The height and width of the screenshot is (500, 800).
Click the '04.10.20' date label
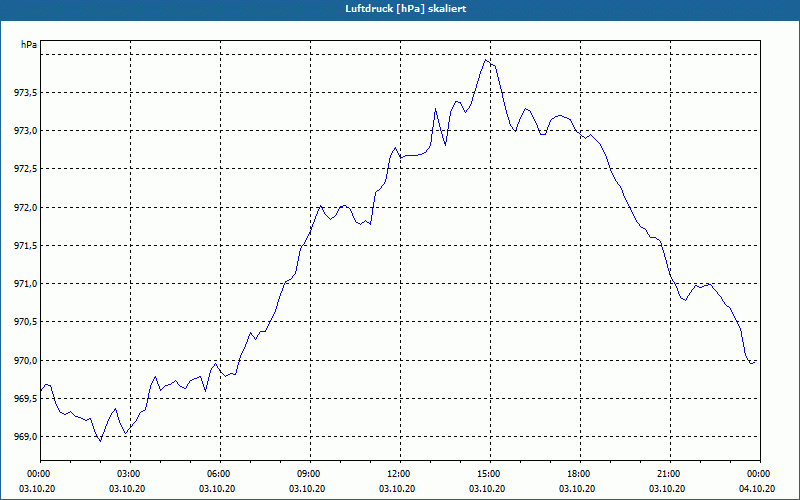click(757, 489)
